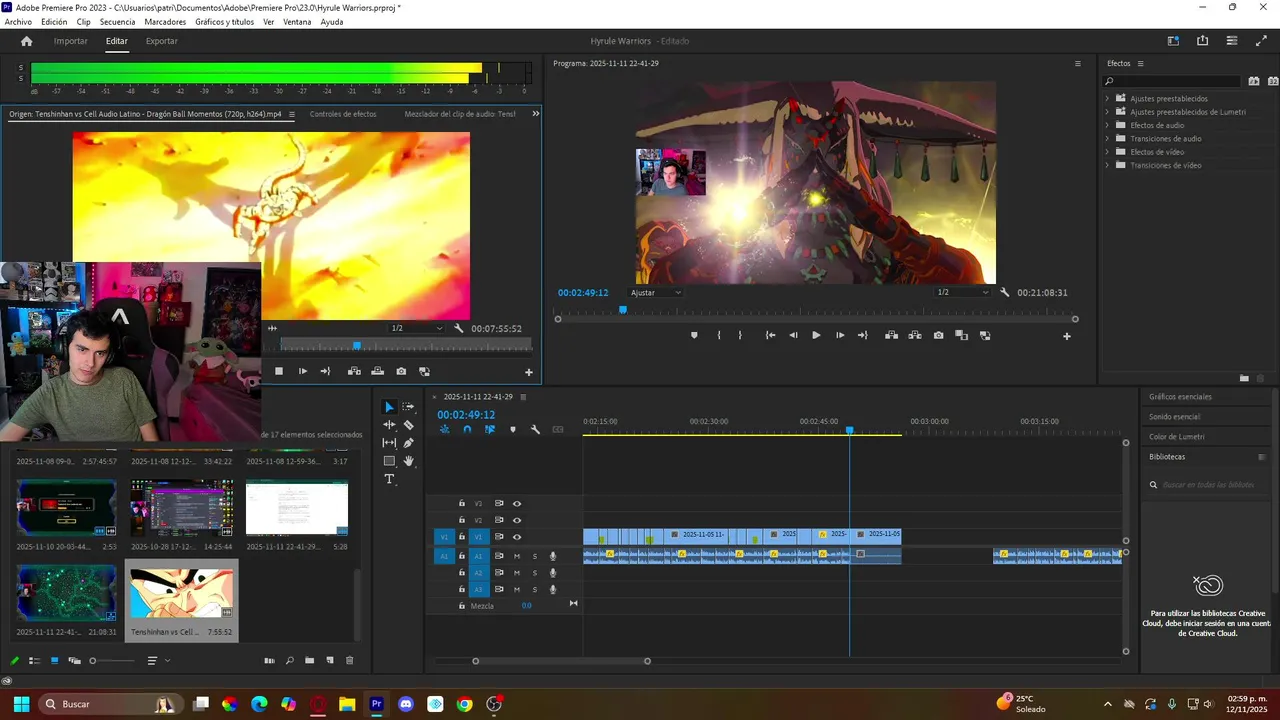This screenshot has width=1280, height=720.
Task: Play the Program monitor sequence
Action: point(816,336)
